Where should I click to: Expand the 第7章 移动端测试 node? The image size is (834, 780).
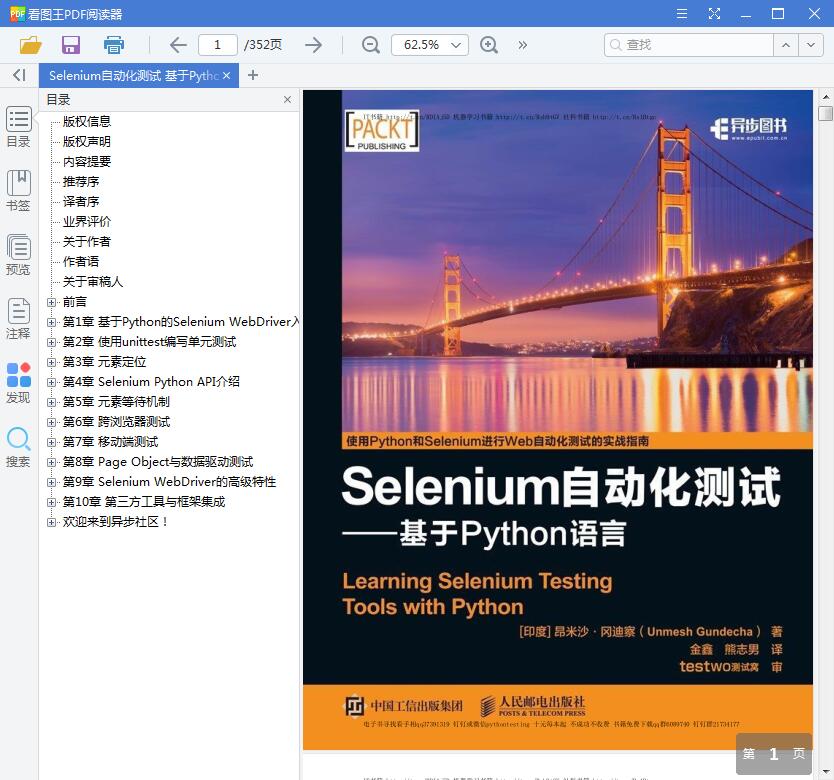[51, 442]
